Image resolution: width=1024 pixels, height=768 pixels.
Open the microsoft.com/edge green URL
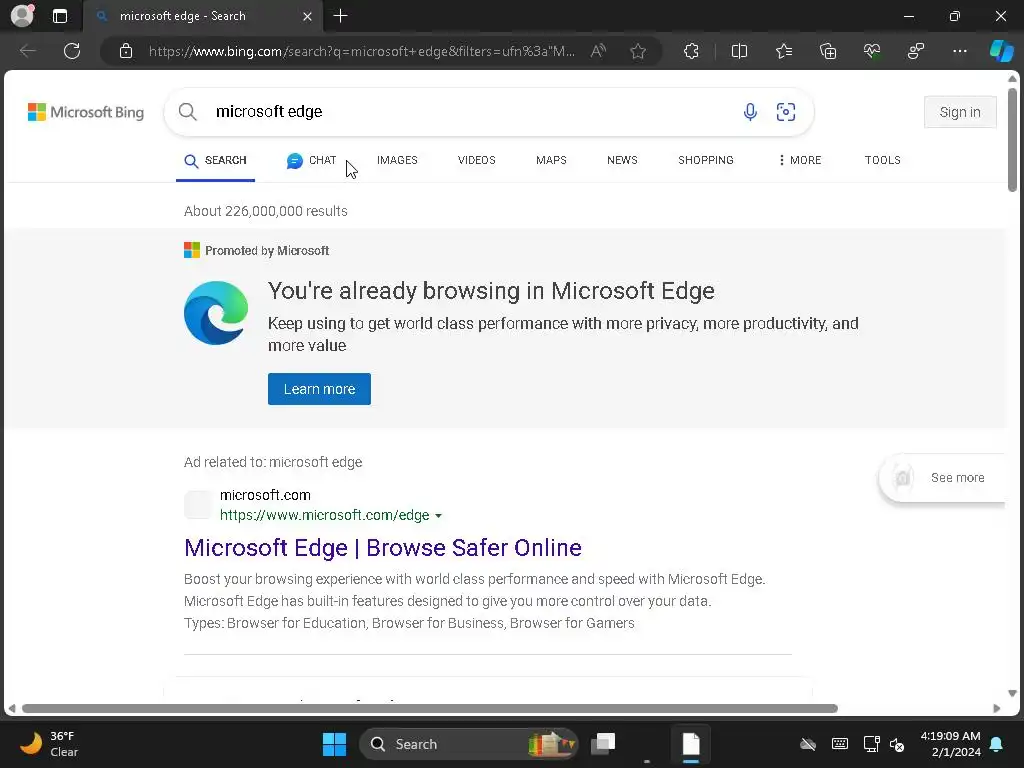(x=325, y=515)
